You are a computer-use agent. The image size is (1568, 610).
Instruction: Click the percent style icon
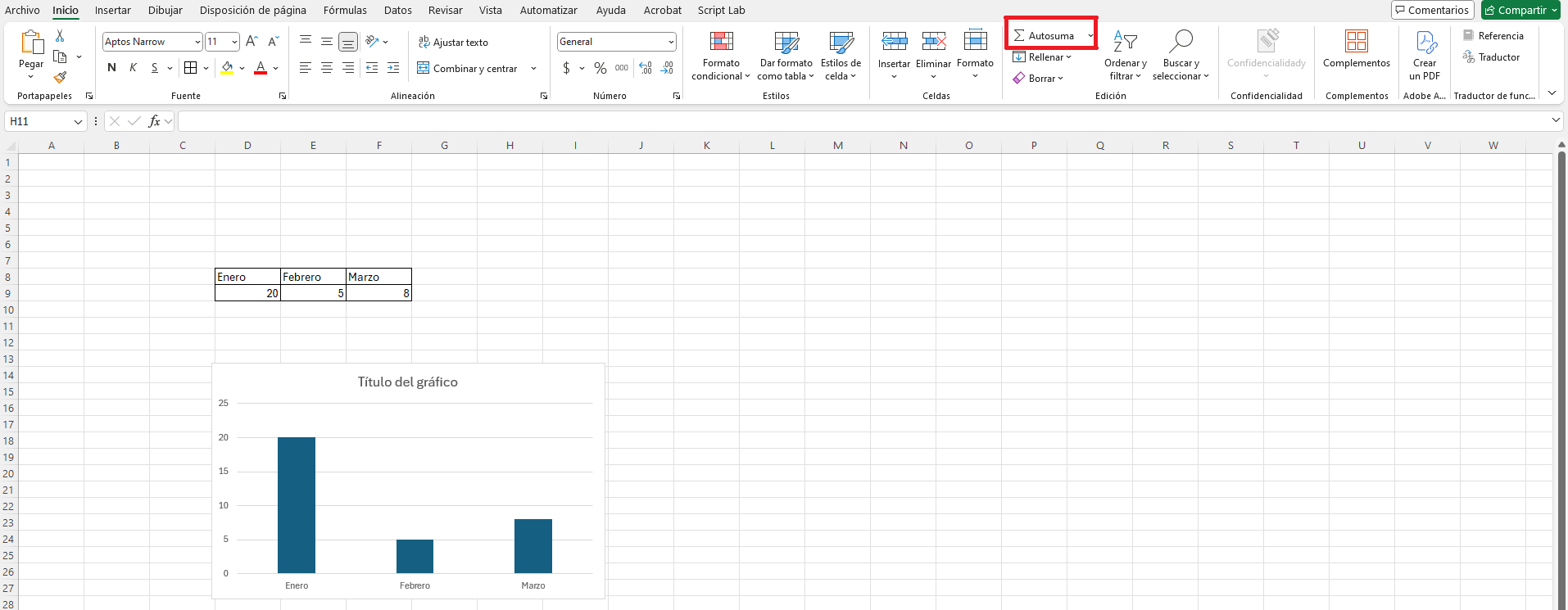(x=600, y=68)
